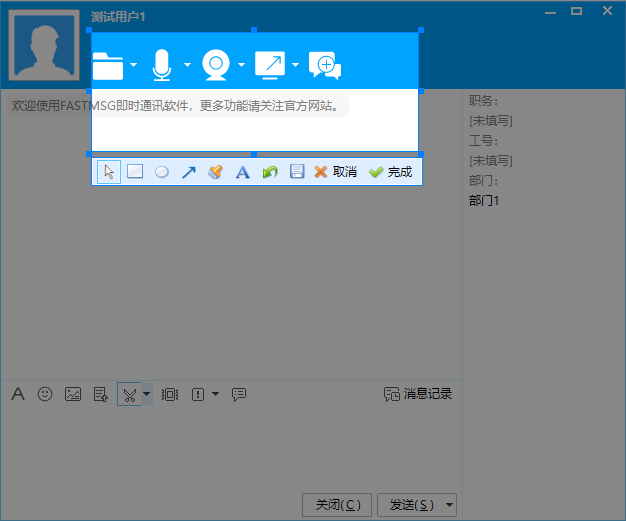Viewport: 626px width, 521px height.
Task: Send a window shake vibration
Action: click(x=170, y=394)
